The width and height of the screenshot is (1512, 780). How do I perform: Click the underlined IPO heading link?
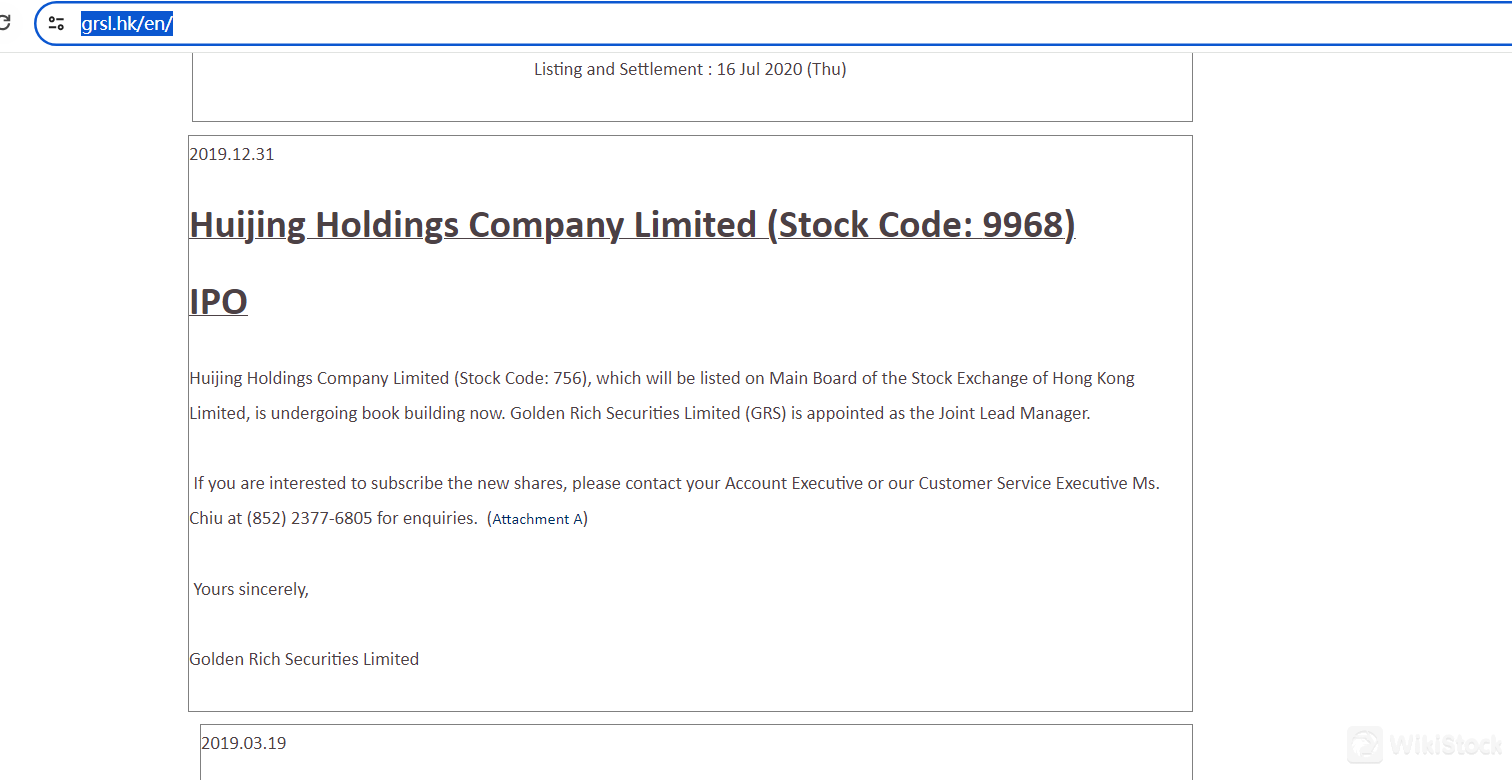[x=218, y=301]
